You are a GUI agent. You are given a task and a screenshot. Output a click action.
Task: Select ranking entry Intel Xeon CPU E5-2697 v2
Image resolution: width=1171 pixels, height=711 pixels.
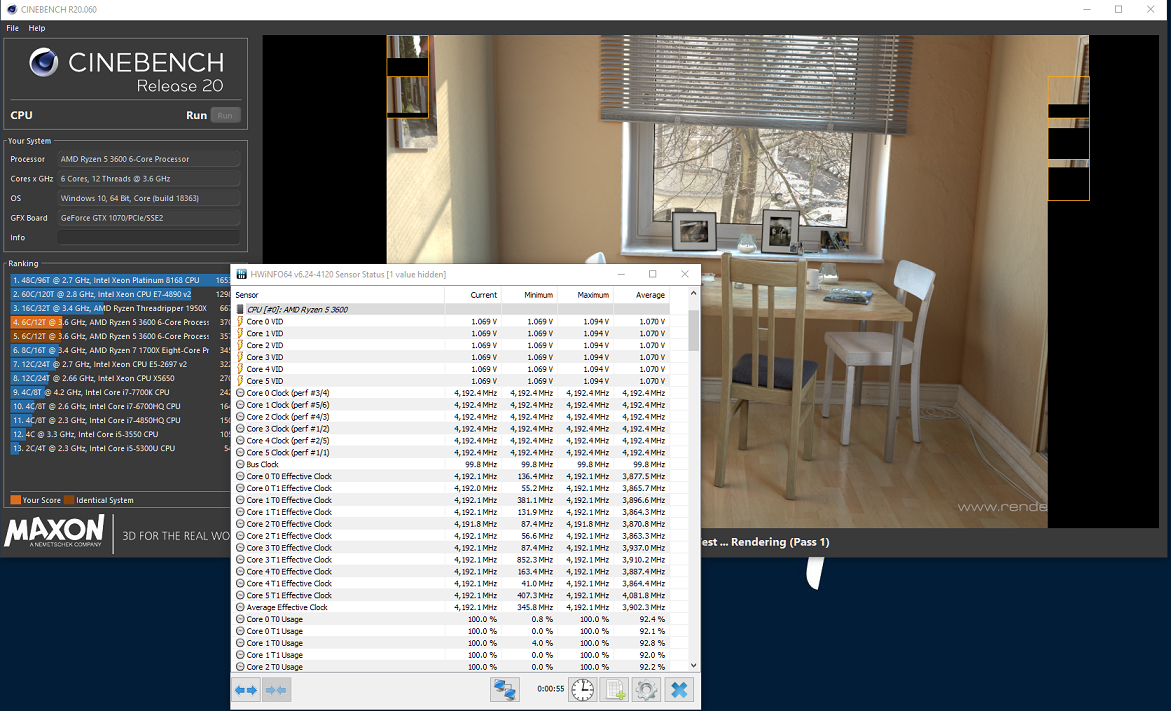click(120, 364)
